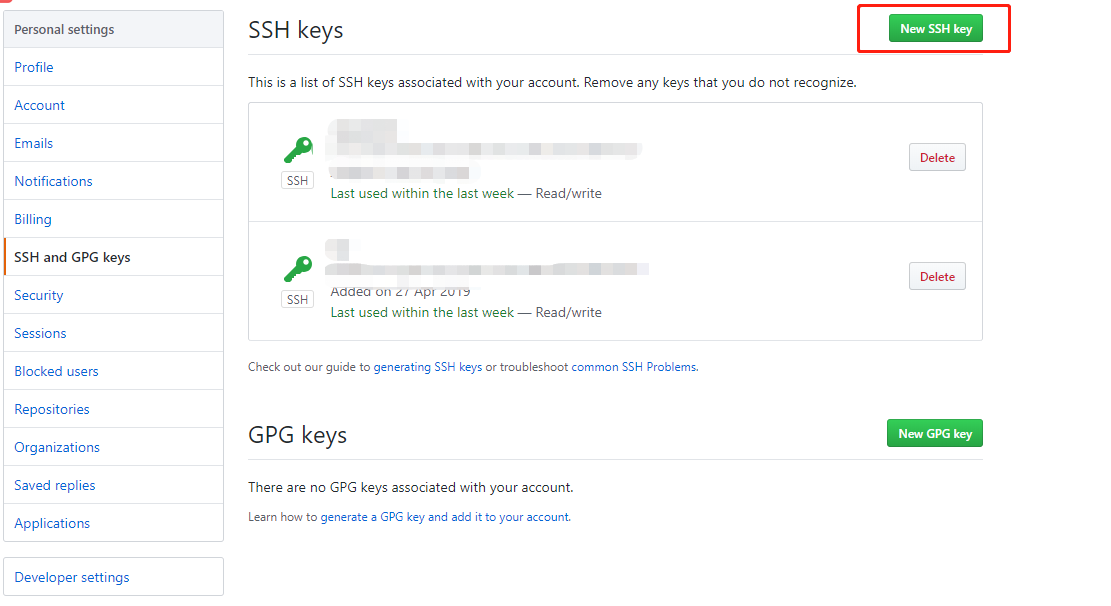Open Repositories settings page
Screen dimensions: 1111x606
coord(52,409)
